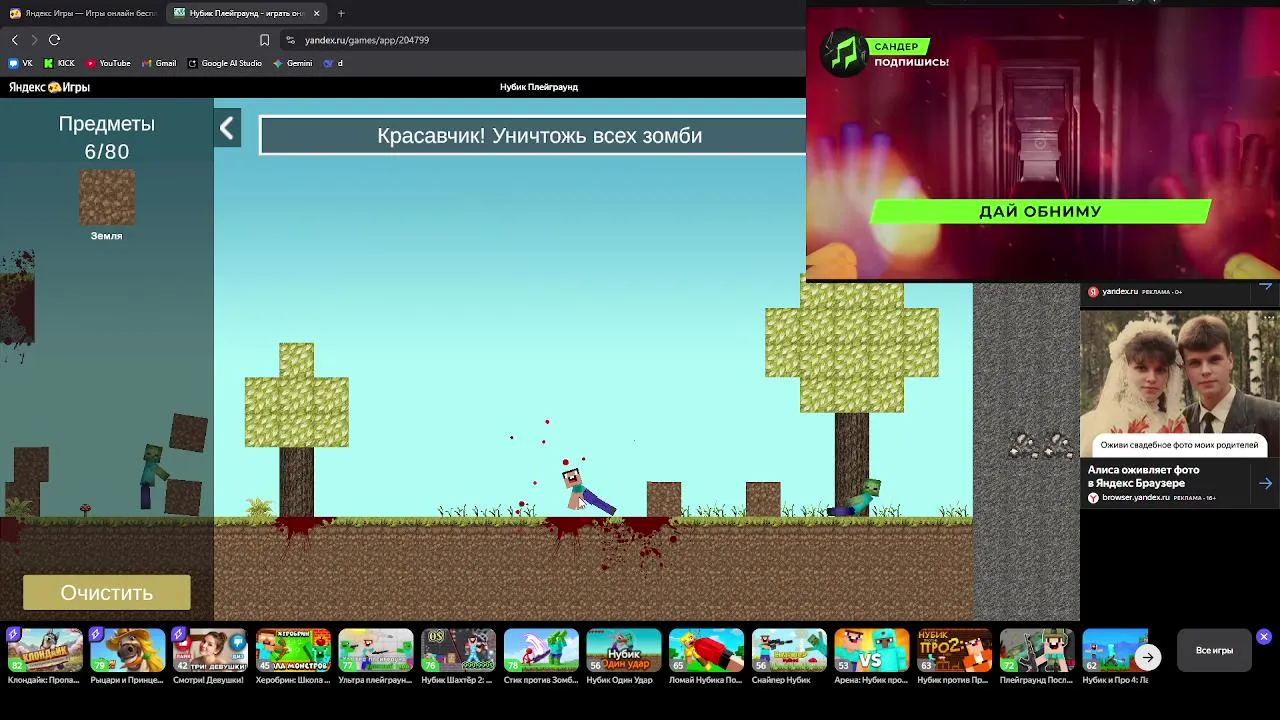Close the Нубик Плейграунд tab
Viewport: 1280px width, 720px height.
[x=316, y=13]
